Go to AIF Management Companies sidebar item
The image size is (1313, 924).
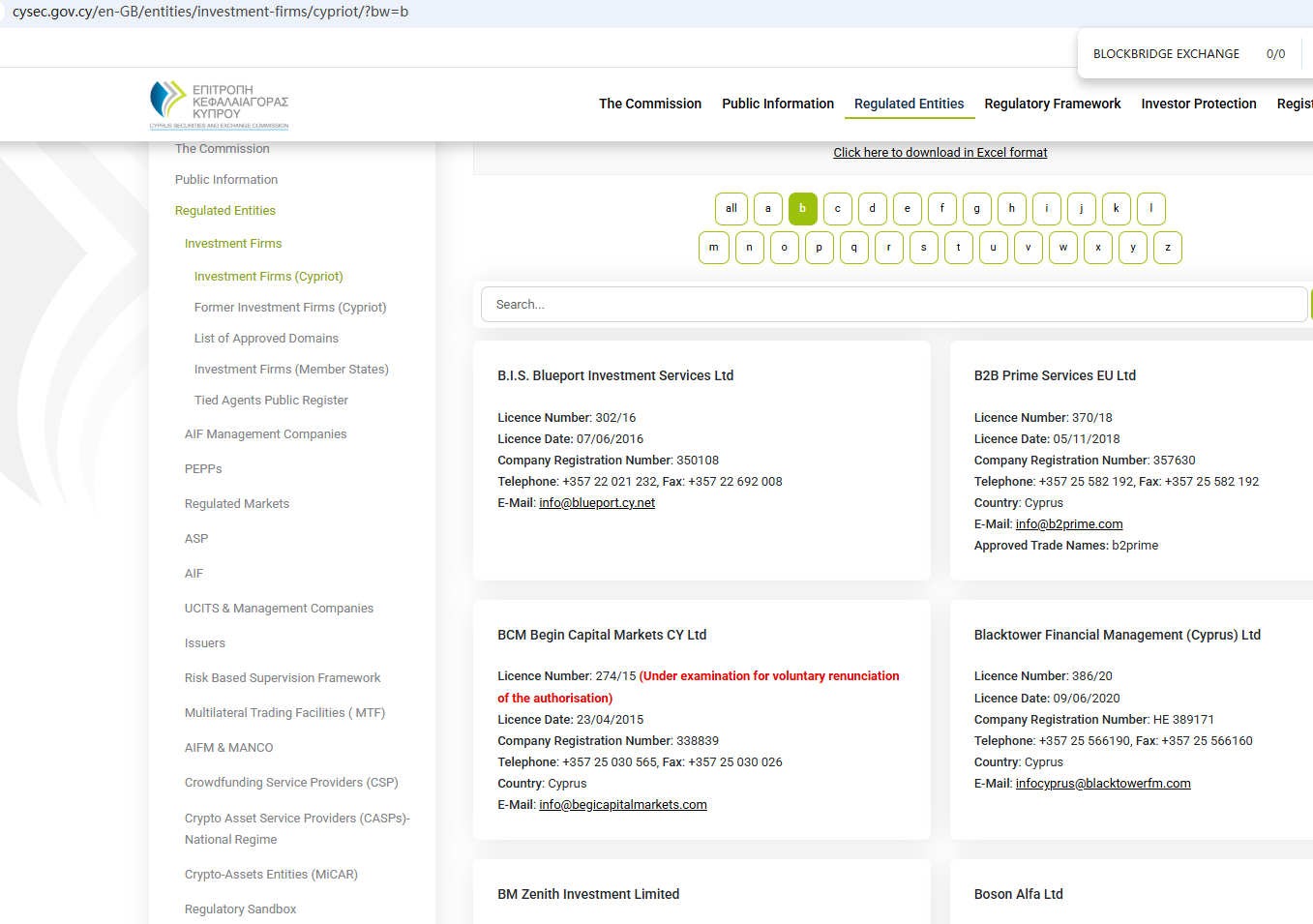click(x=265, y=434)
